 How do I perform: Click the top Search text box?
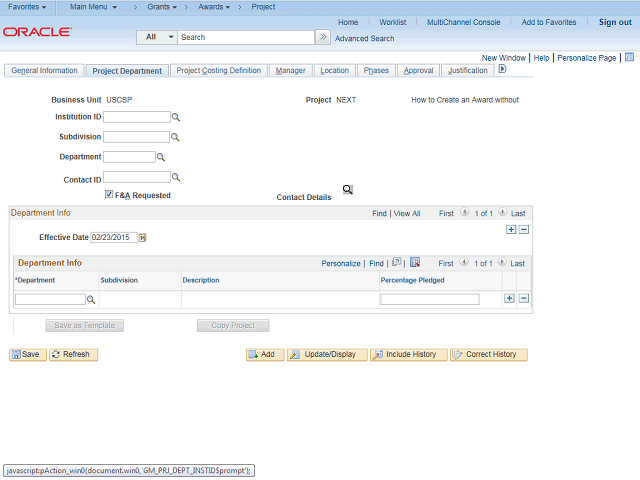246,37
